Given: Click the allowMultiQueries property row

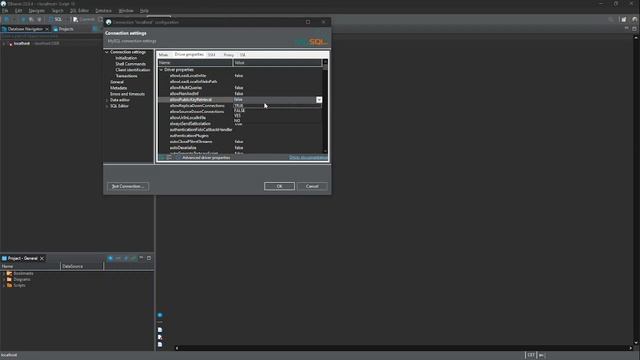Looking at the screenshot, I should [x=240, y=88].
